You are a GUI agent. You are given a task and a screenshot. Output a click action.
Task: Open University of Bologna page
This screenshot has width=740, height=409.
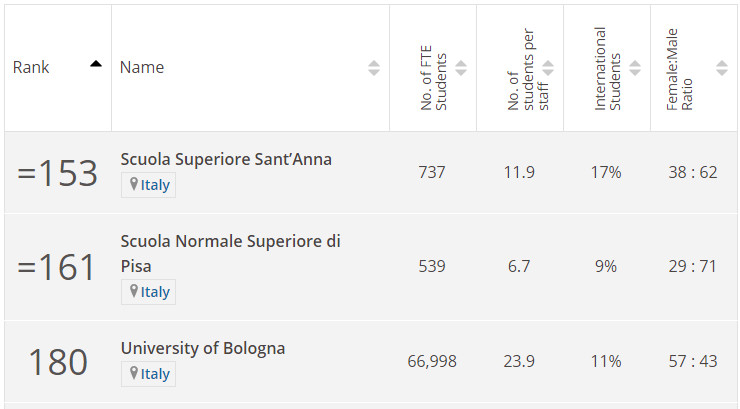pos(203,348)
